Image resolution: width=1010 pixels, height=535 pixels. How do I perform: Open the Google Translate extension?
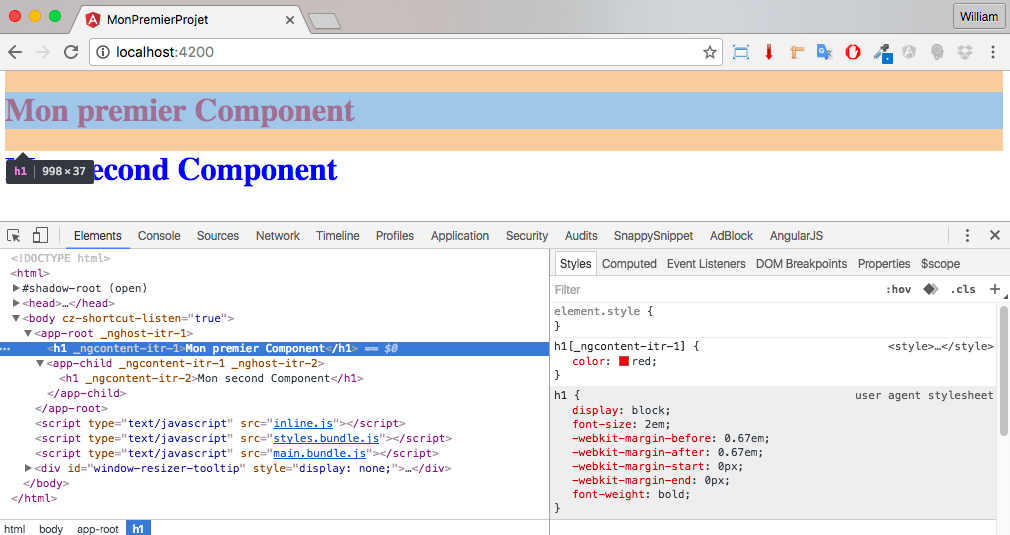[824, 52]
